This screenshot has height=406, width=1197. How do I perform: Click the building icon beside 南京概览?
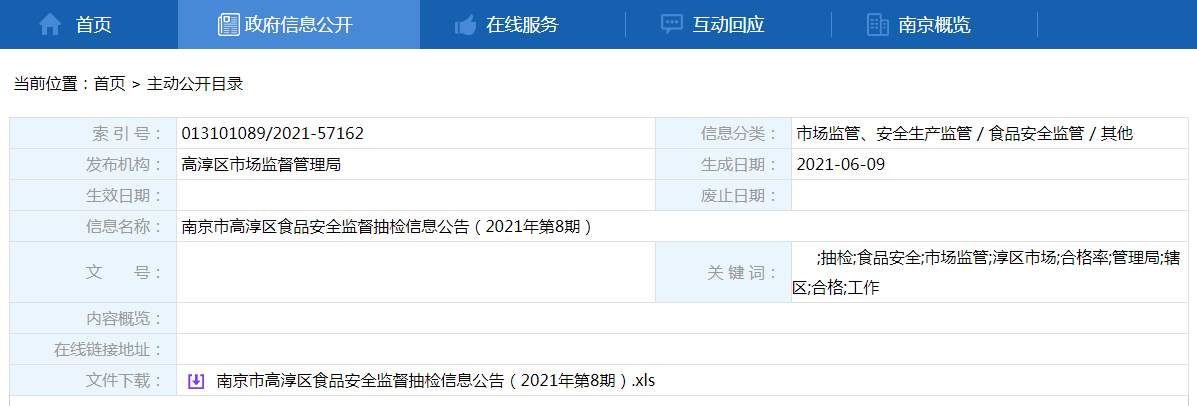click(x=878, y=25)
